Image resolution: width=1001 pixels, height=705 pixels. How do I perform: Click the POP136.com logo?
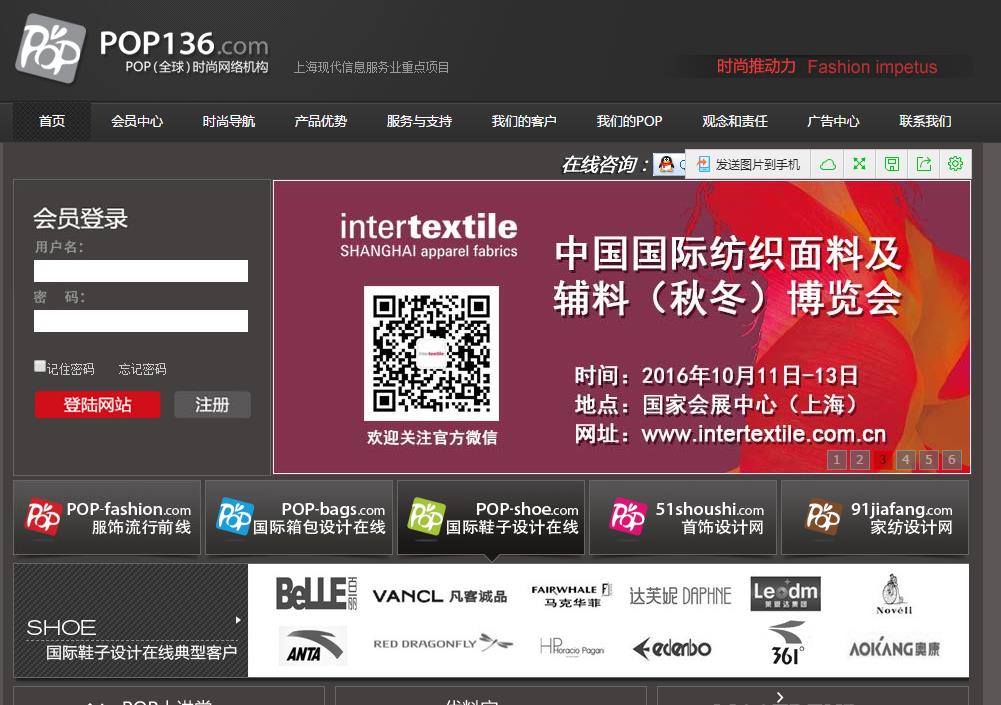[143, 49]
